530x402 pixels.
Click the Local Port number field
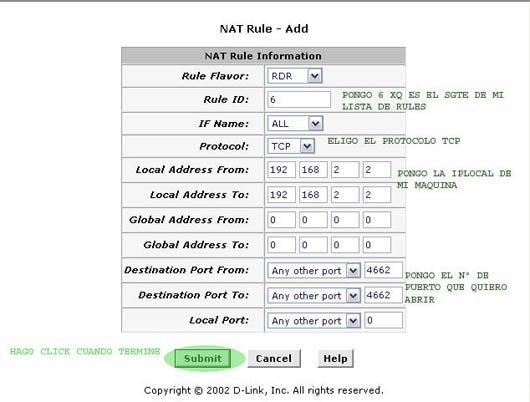click(383, 320)
